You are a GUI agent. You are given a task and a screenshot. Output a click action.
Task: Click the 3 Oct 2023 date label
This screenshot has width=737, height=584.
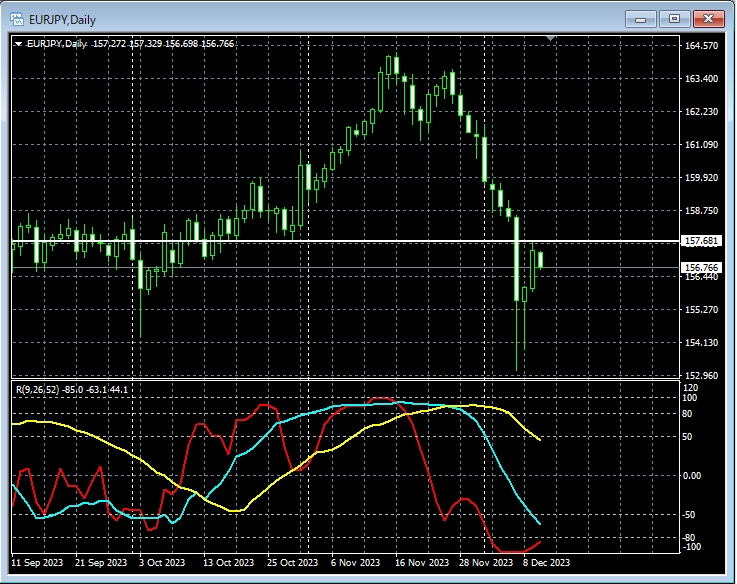click(165, 563)
